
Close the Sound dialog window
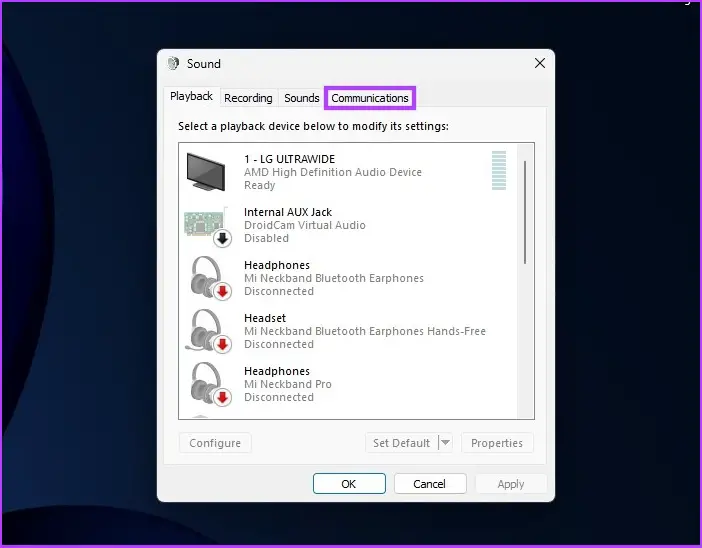[x=540, y=63]
